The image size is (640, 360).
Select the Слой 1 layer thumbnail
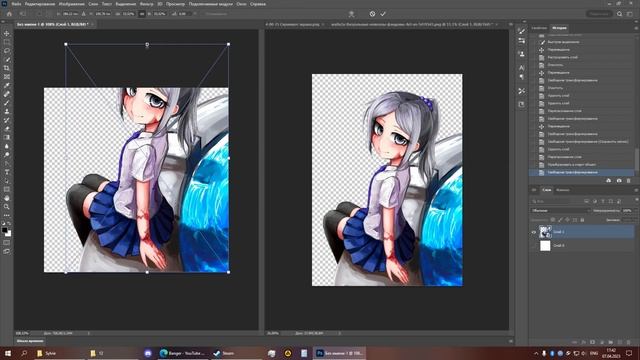[545, 232]
